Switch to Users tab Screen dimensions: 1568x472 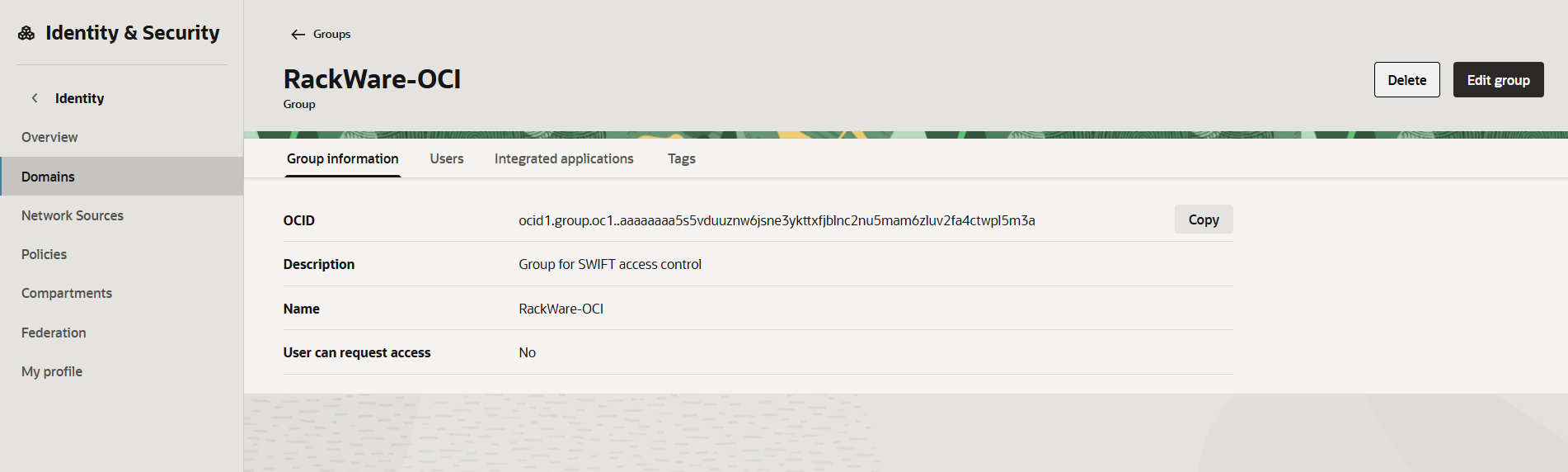(x=447, y=158)
